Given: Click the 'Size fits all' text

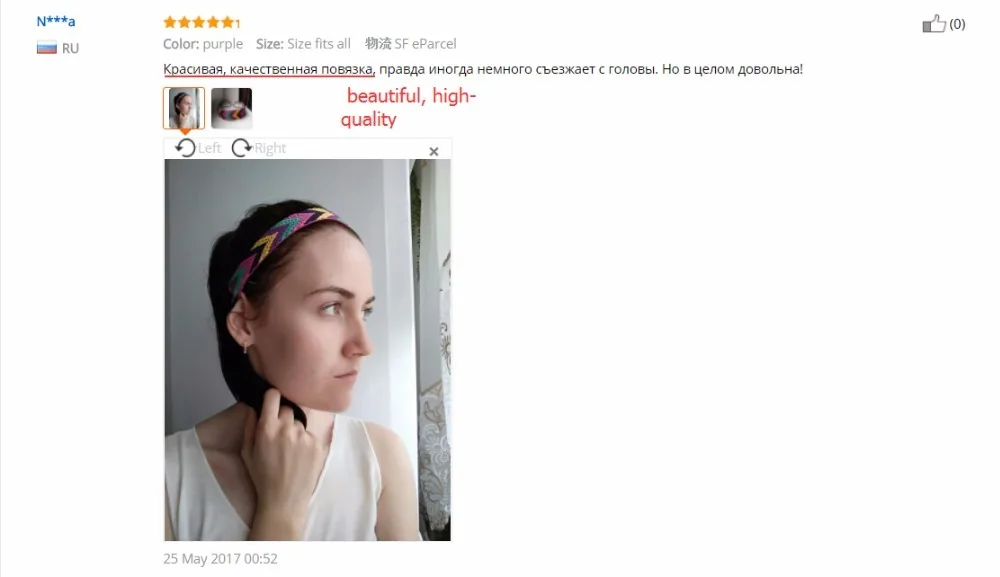Looking at the screenshot, I should tap(319, 44).
